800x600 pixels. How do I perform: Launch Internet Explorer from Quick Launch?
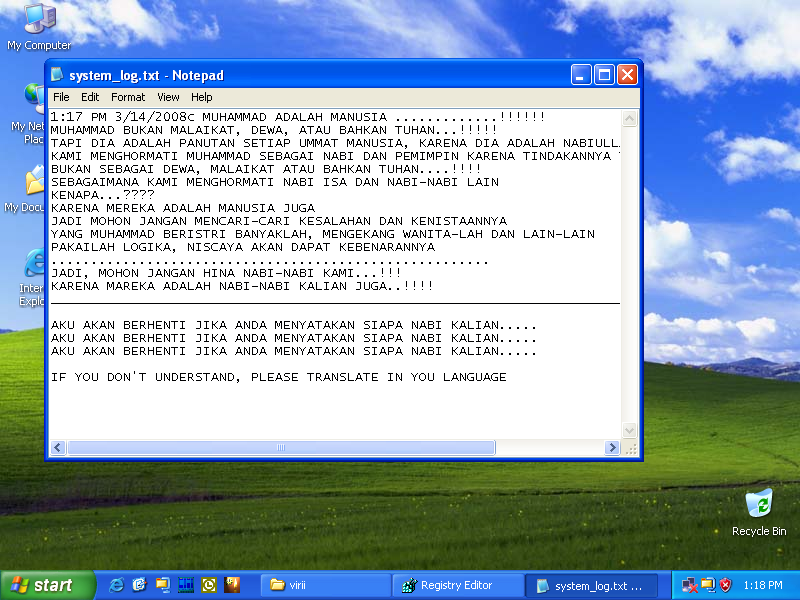[116, 585]
